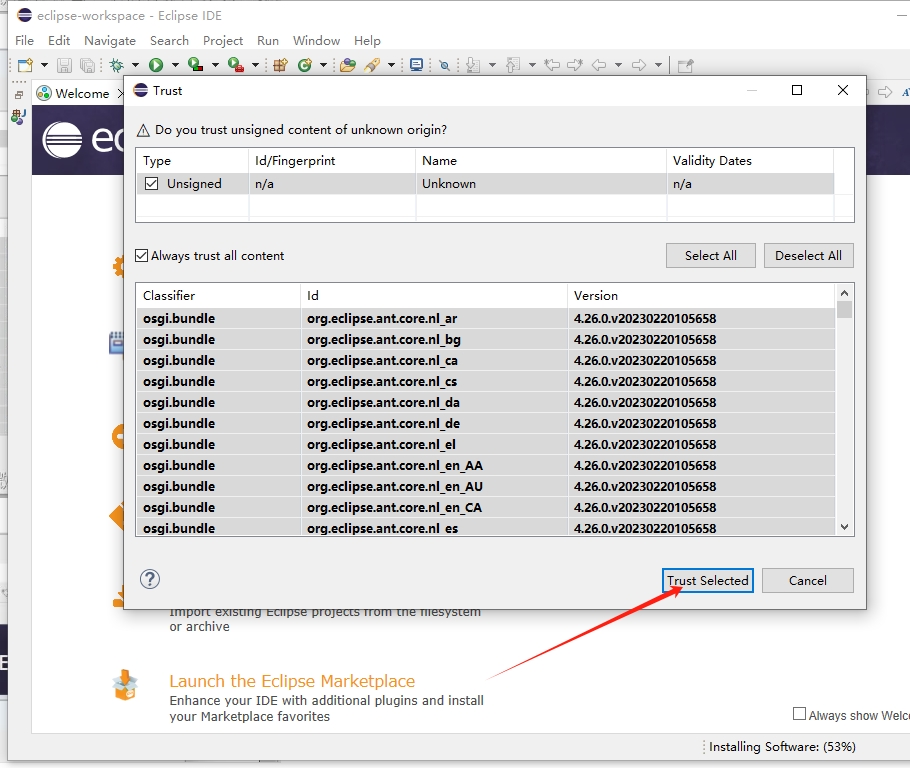Open the Help menu
The image size is (910, 768).
(367, 41)
